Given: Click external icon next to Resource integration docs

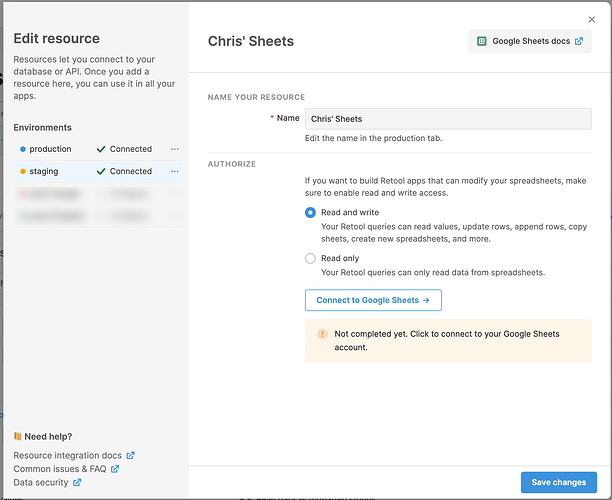Looking at the screenshot, I should [130, 456].
